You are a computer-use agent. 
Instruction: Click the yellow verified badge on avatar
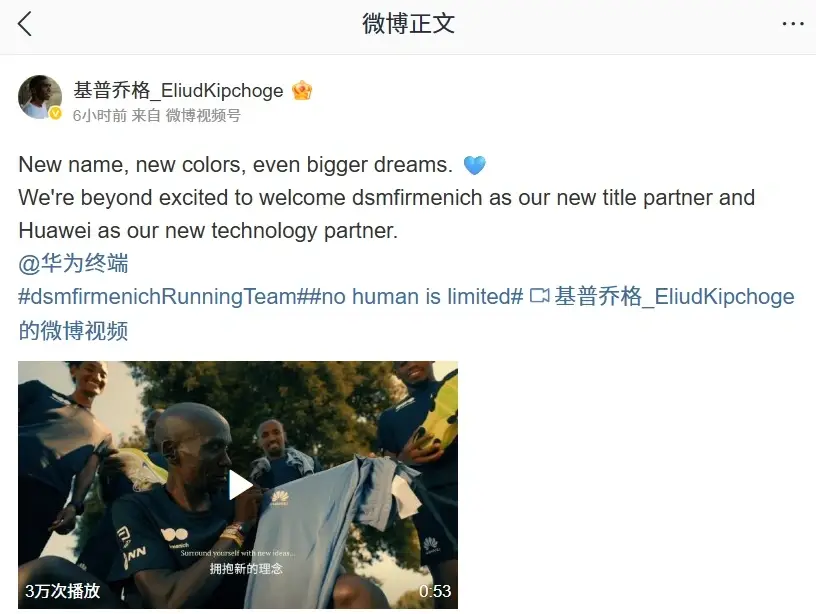coord(55,113)
